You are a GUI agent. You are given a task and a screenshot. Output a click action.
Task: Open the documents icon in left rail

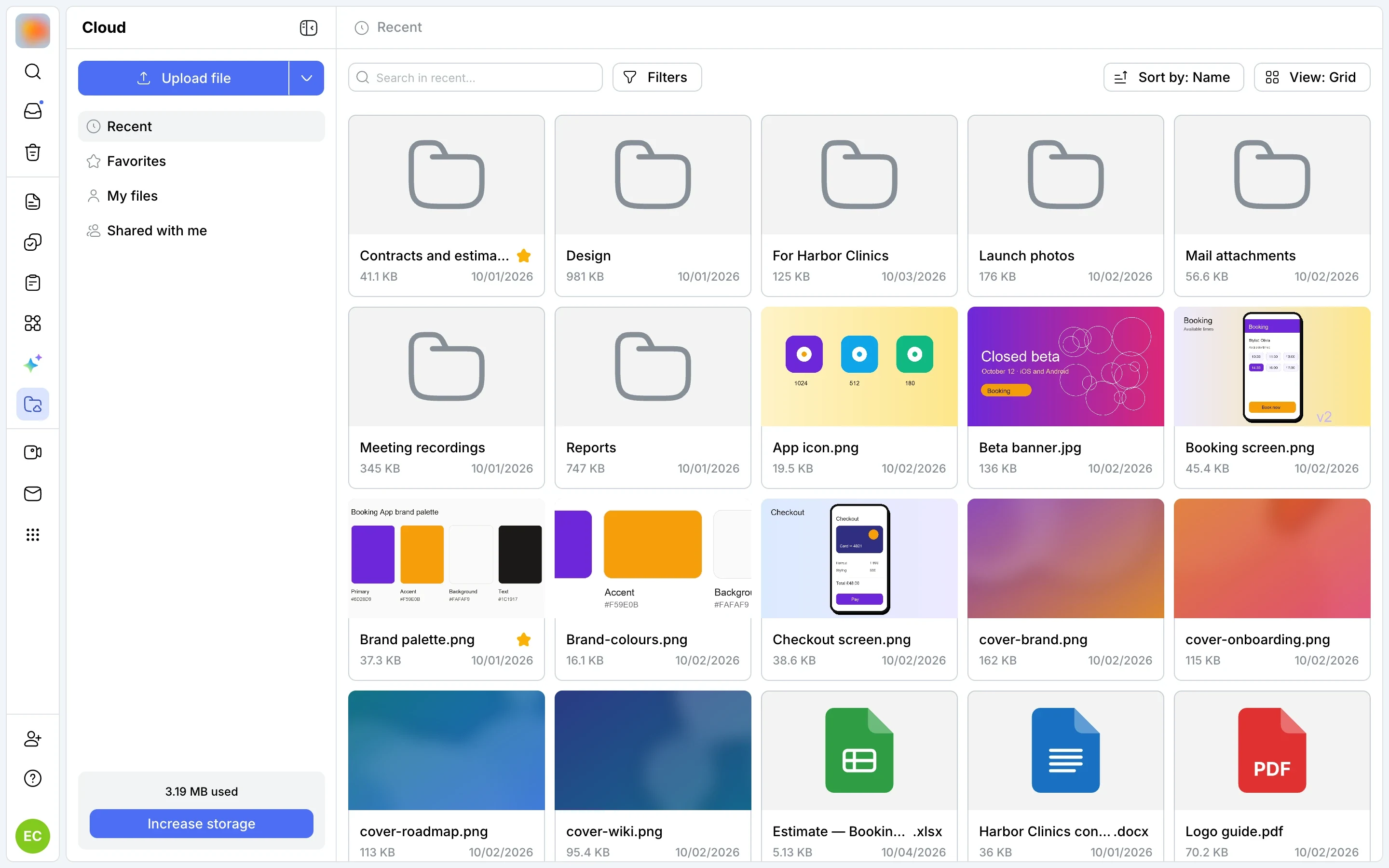coord(33,202)
